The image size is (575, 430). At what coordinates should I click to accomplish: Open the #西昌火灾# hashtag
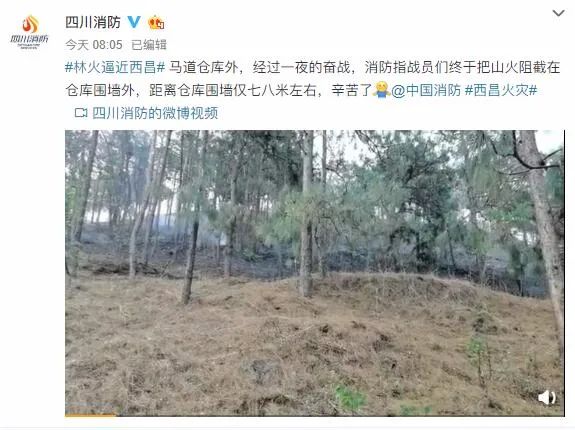(501, 90)
